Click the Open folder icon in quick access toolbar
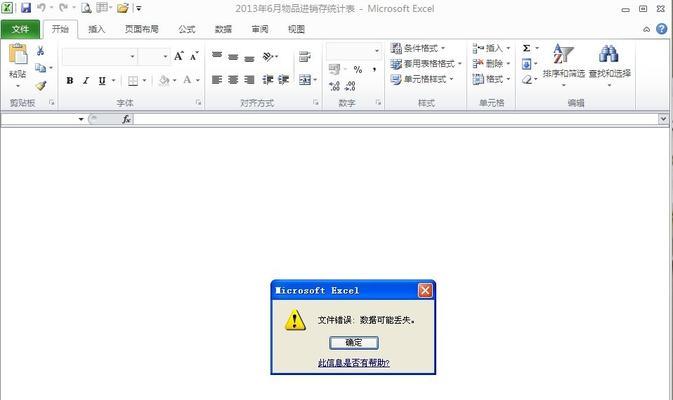 [x=123, y=8]
